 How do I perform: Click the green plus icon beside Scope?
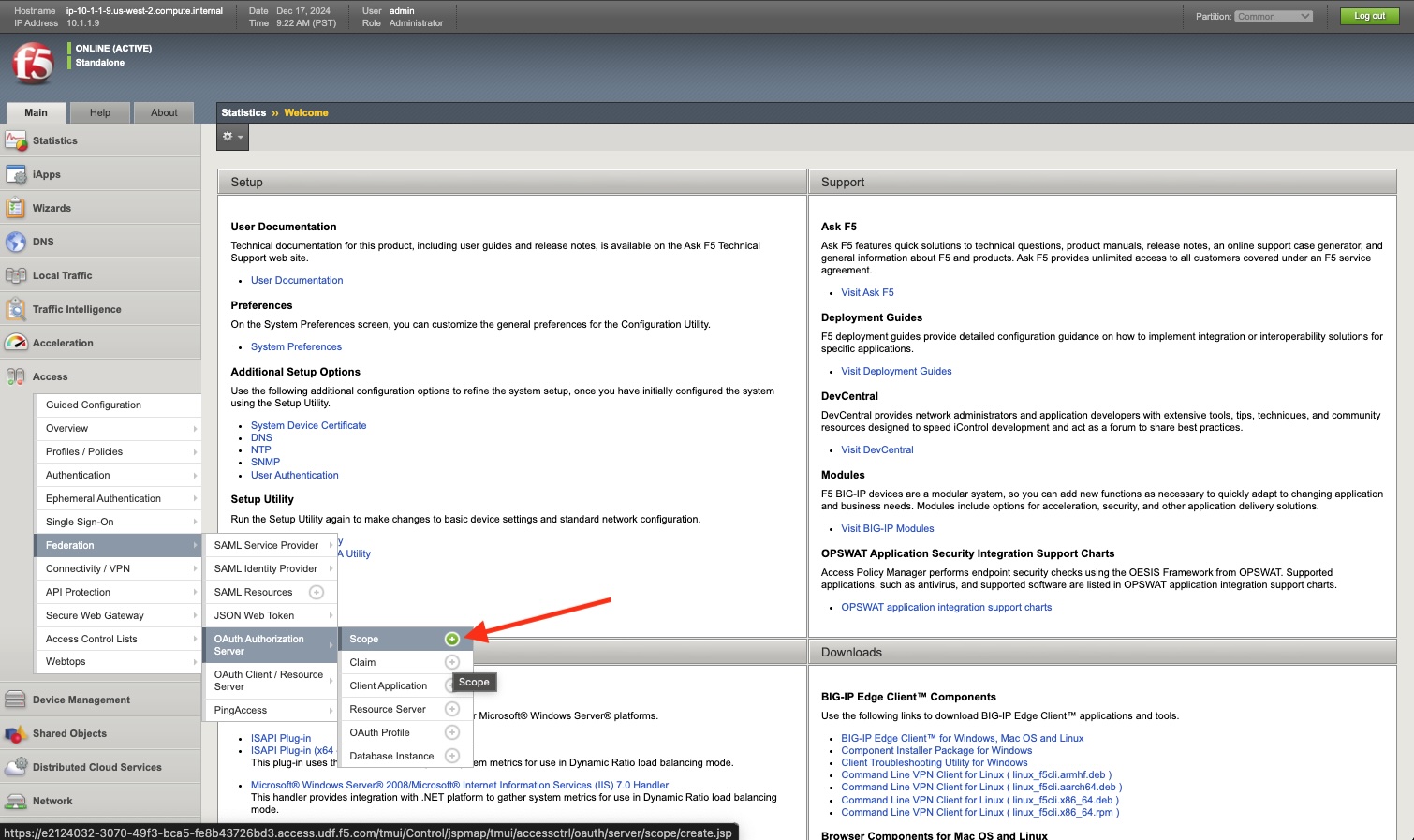click(452, 639)
